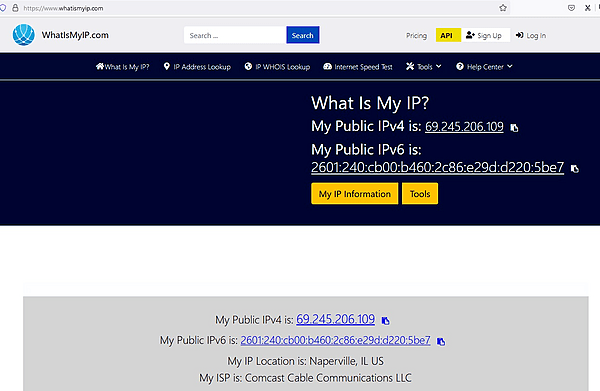Click the My IP Information button

[x=355, y=194]
